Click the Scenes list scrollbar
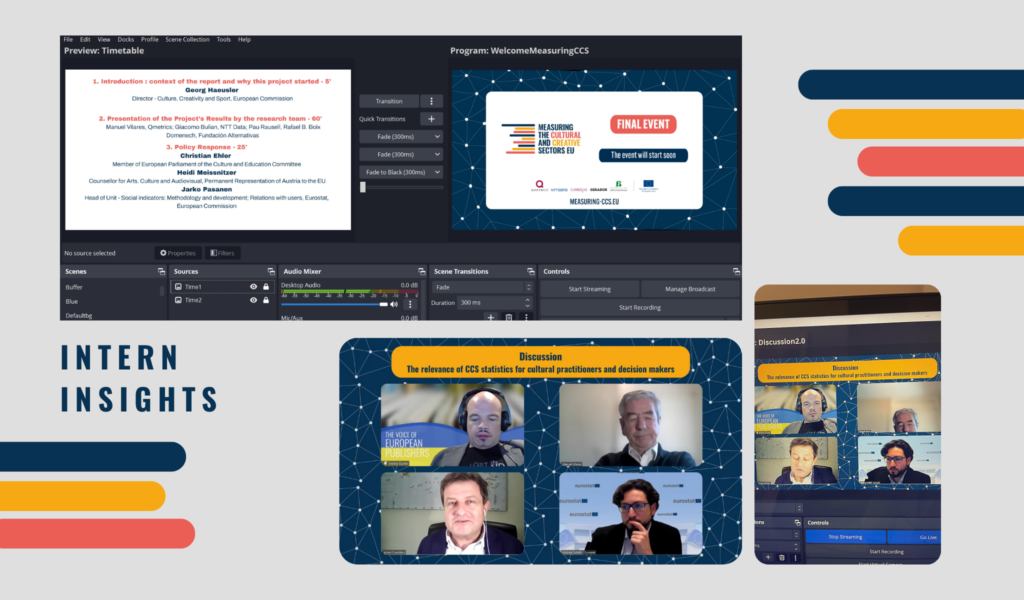Image resolution: width=1024 pixels, height=600 pixels. (x=163, y=291)
